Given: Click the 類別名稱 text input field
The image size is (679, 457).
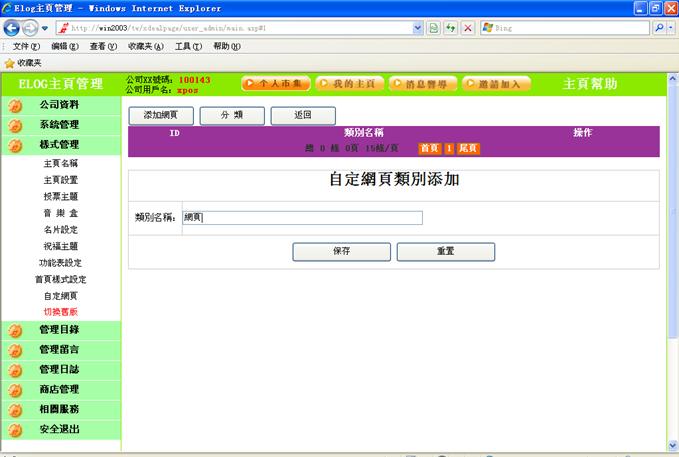Looking at the screenshot, I should tap(302, 217).
